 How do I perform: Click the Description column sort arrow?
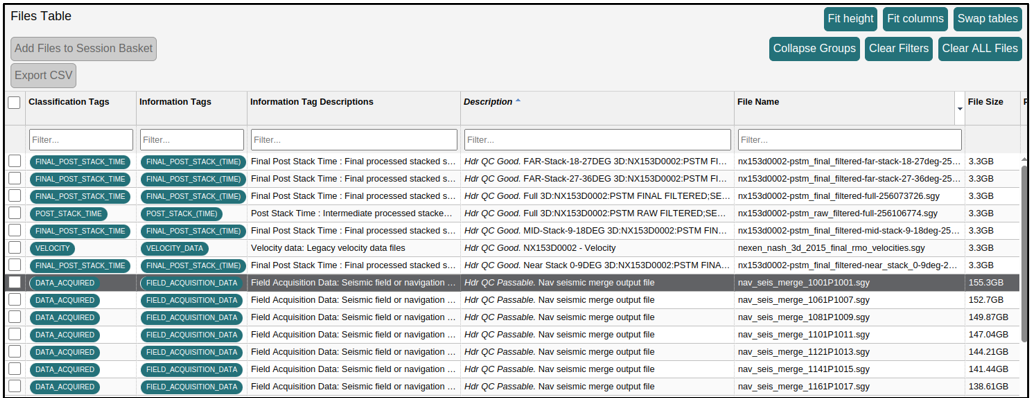click(518, 101)
